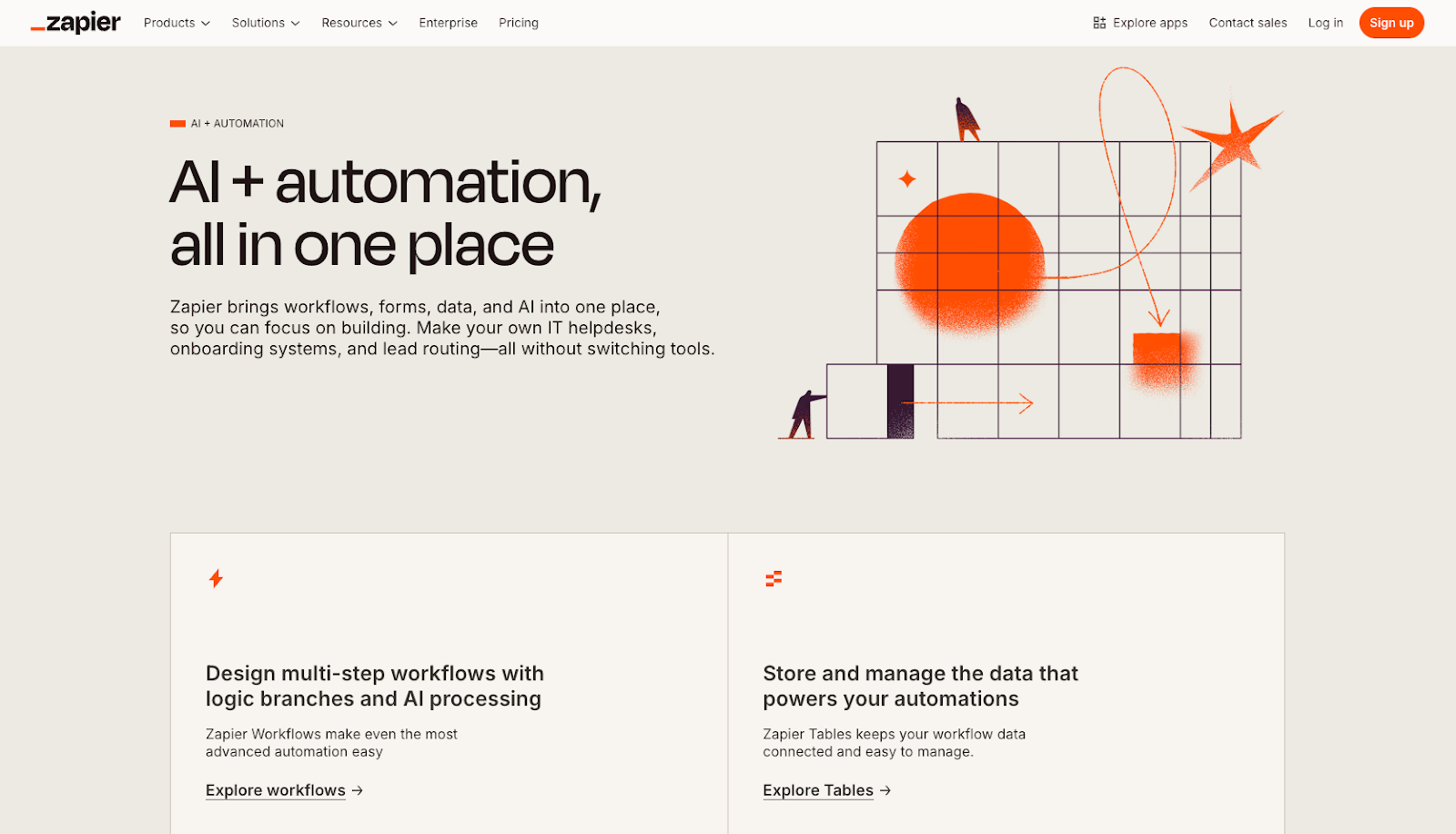
Task: Click the Log in link
Action: (x=1325, y=23)
